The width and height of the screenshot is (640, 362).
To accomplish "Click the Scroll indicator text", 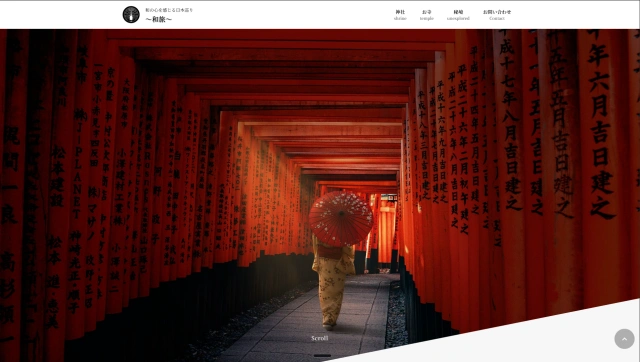I will [x=320, y=338].
